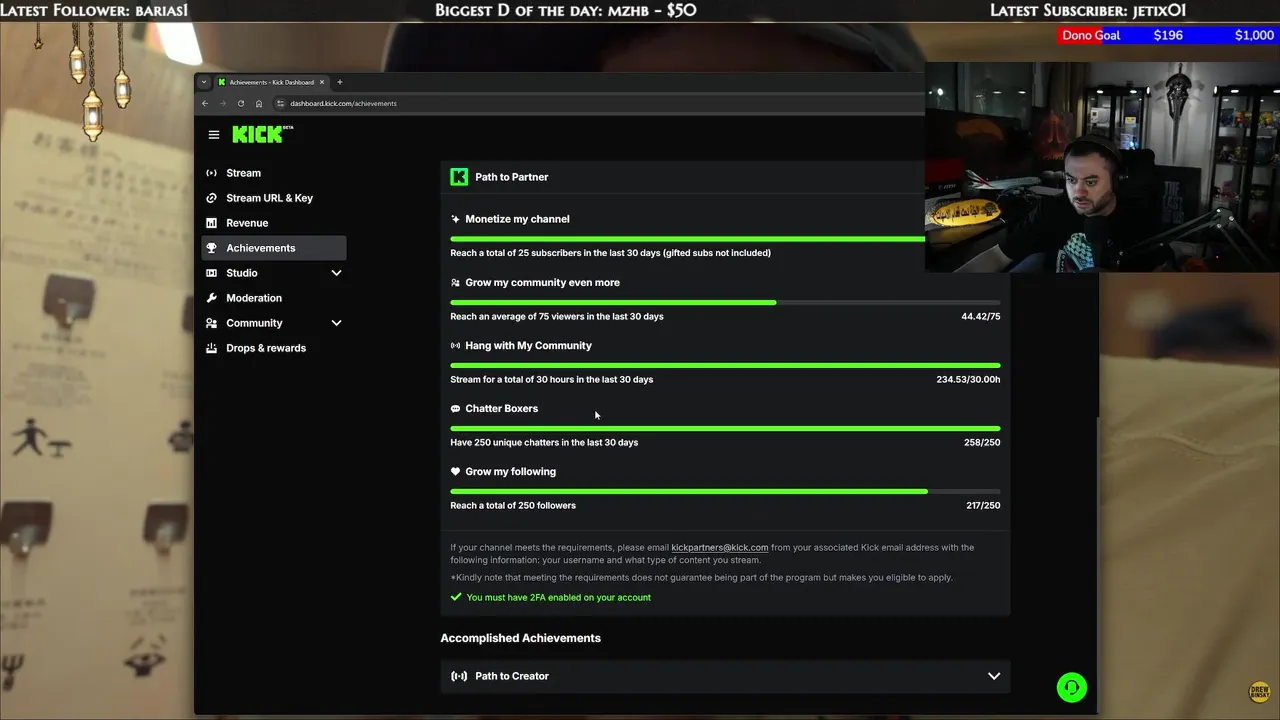This screenshot has width=1280, height=720.
Task: Click the broadcast icon beside Hang with My Community
Action: (455, 346)
